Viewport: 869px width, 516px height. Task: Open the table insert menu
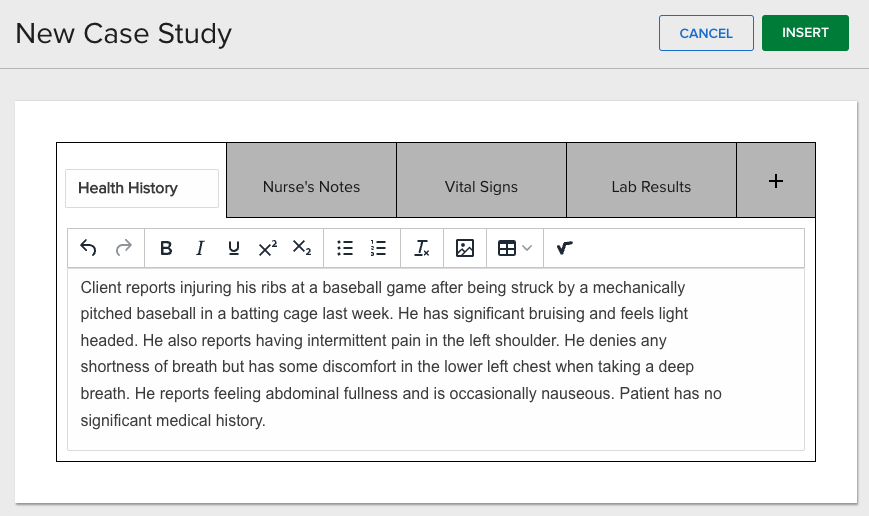click(x=507, y=248)
